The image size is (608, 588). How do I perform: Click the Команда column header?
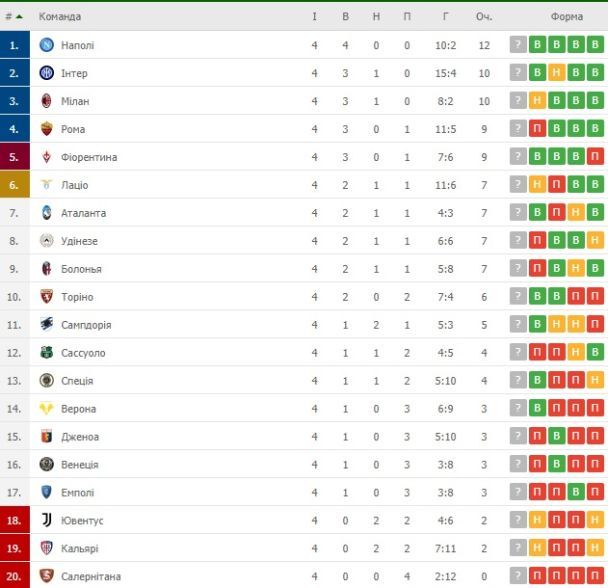[x=60, y=17]
